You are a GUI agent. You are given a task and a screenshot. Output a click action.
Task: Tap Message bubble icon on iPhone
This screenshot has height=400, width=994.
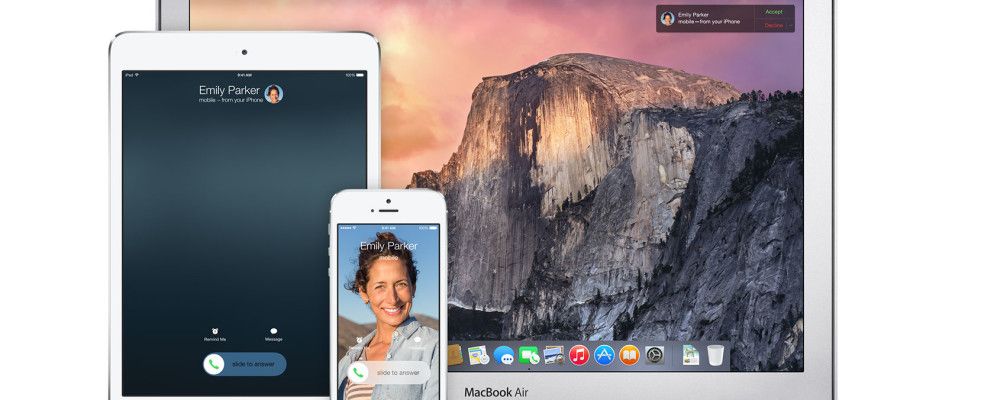[418, 340]
